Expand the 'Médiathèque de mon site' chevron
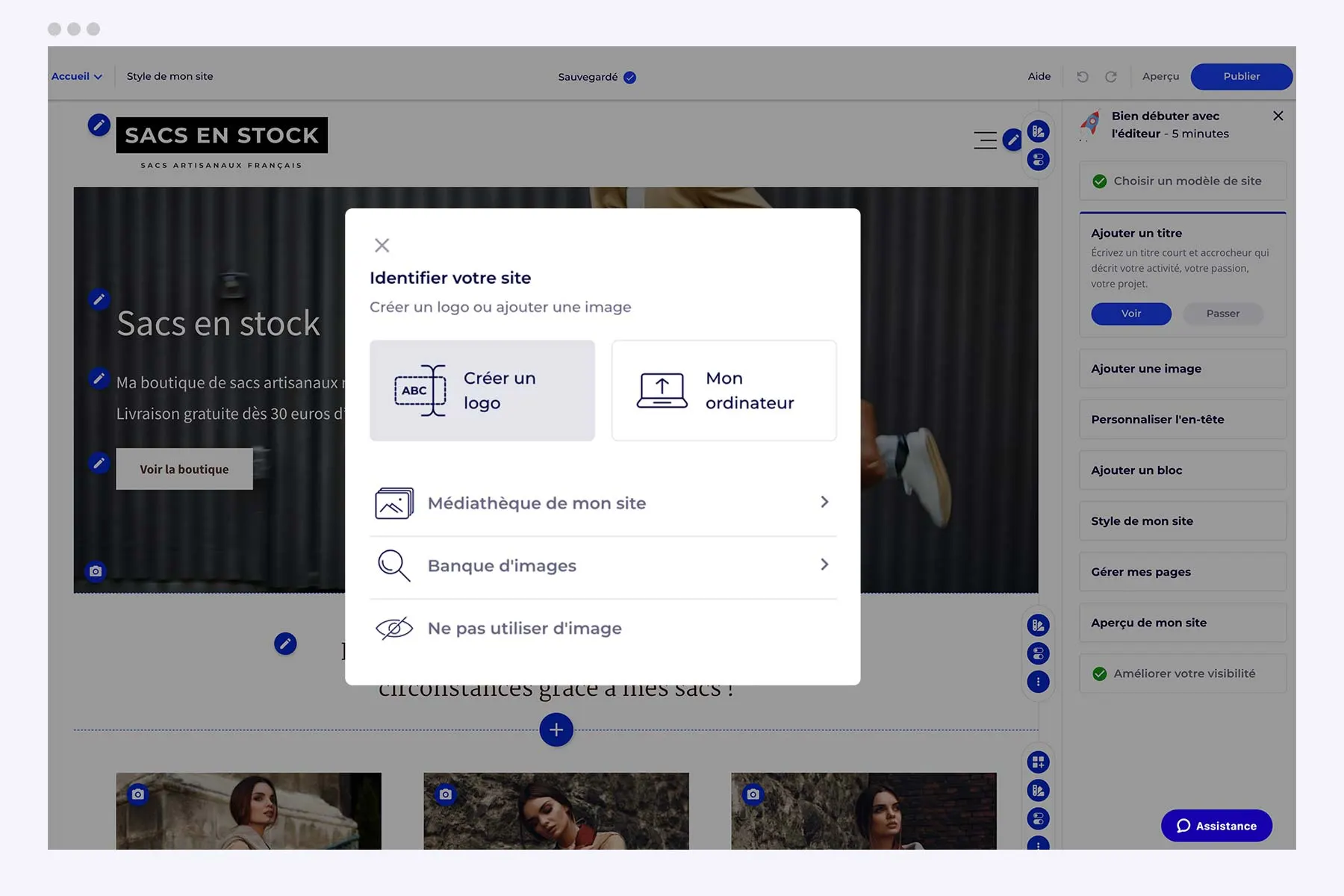 [824, 502]
